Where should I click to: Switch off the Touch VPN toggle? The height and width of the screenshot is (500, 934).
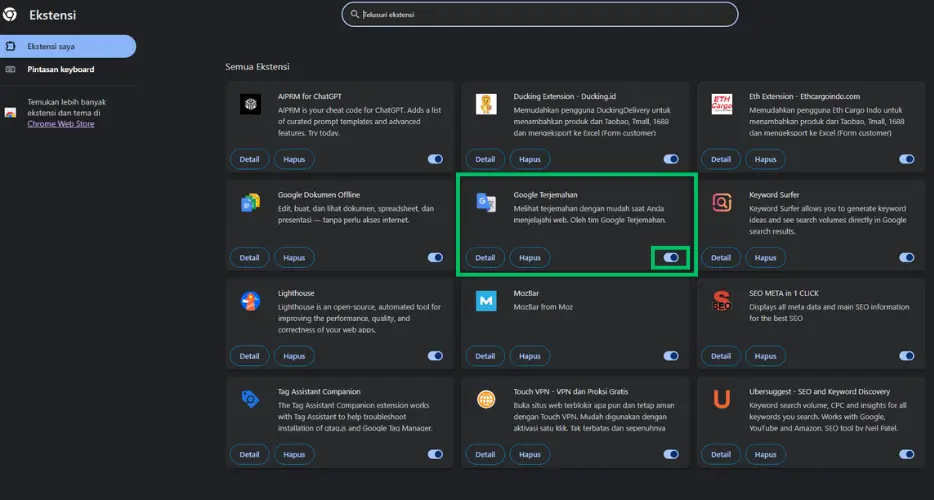[671, 454]
